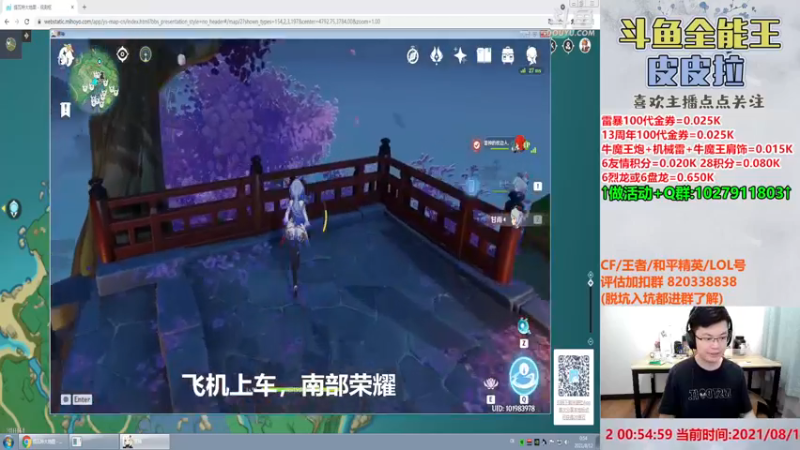Viewport: 800px width, 450px height.
Task: Click the user avatar in map page header
Action: pyautogui.click(x=585, y=46)
